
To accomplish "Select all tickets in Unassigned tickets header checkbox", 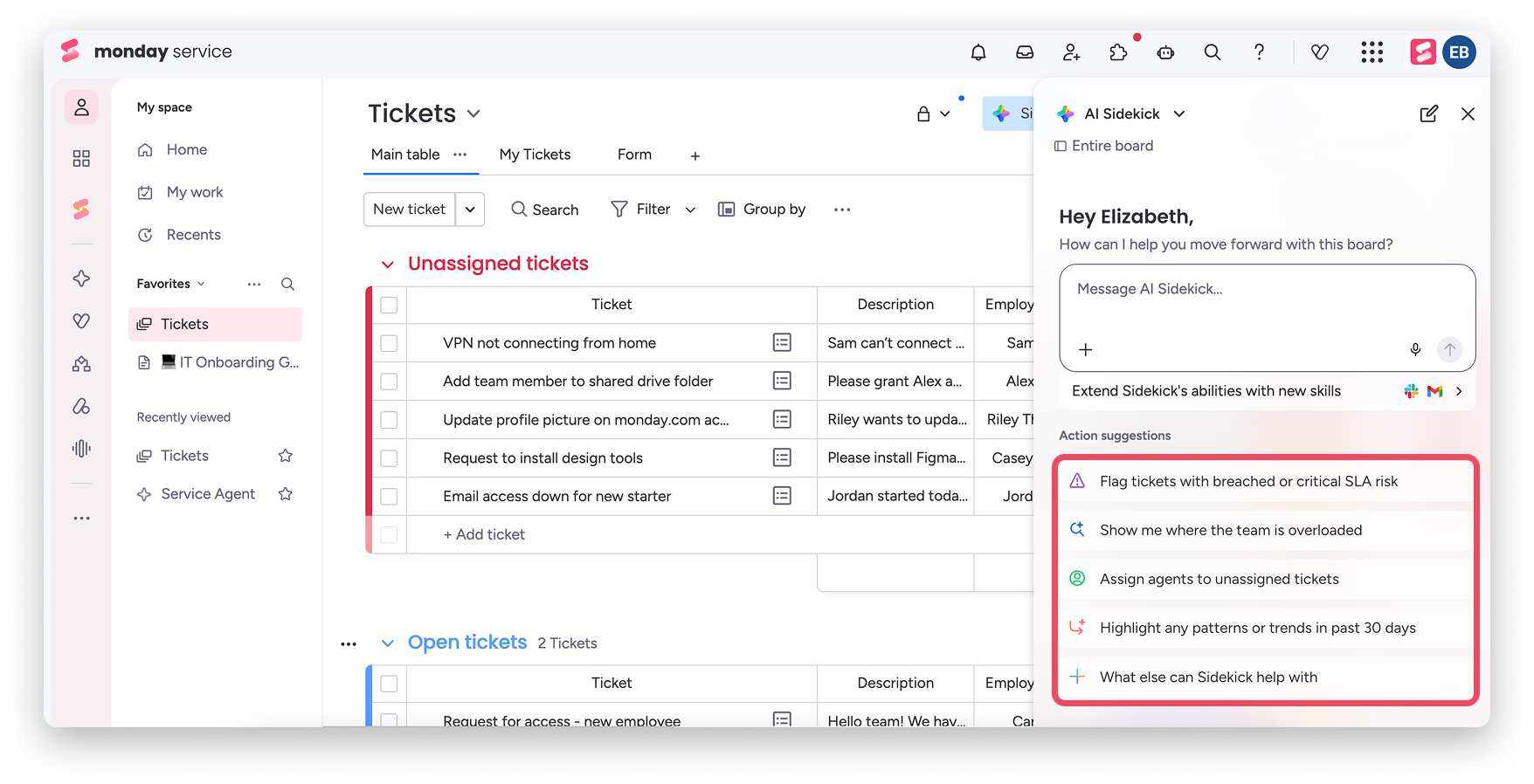I will pos(389,305).
